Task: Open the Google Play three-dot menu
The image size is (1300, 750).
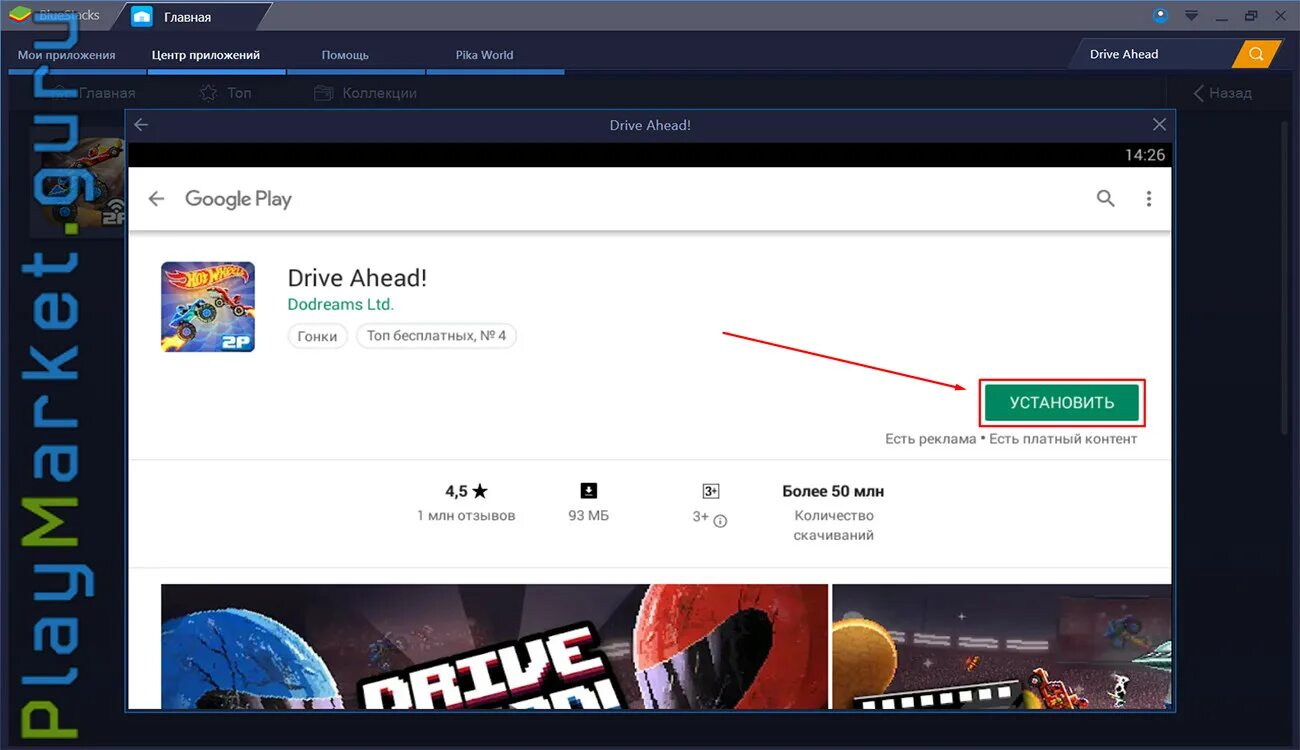Action: [x=1148, y=199]
